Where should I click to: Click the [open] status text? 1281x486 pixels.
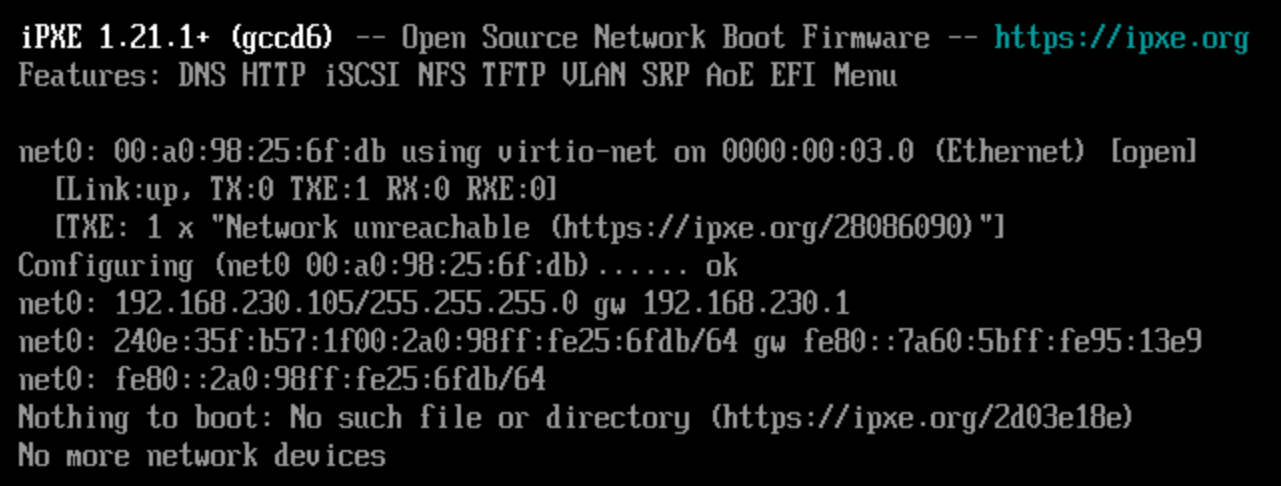(1153, 152)
